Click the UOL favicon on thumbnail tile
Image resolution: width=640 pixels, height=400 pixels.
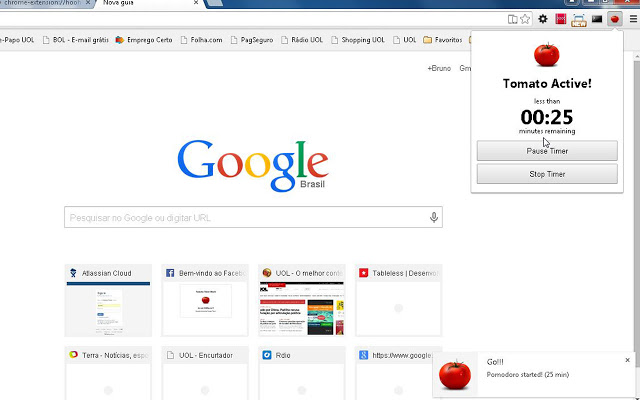(267, 273)
